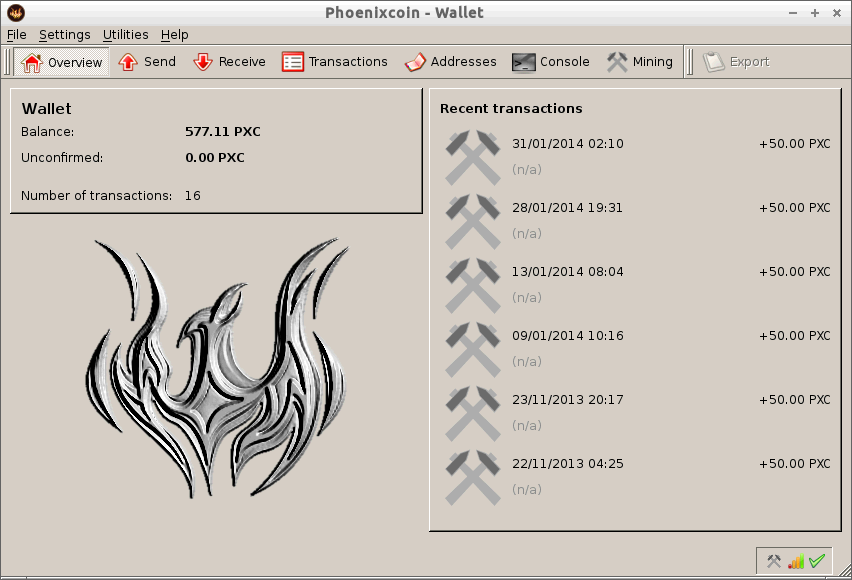Click mining icon of 13/01/2014 08:04 transaction

click(473, 285)
